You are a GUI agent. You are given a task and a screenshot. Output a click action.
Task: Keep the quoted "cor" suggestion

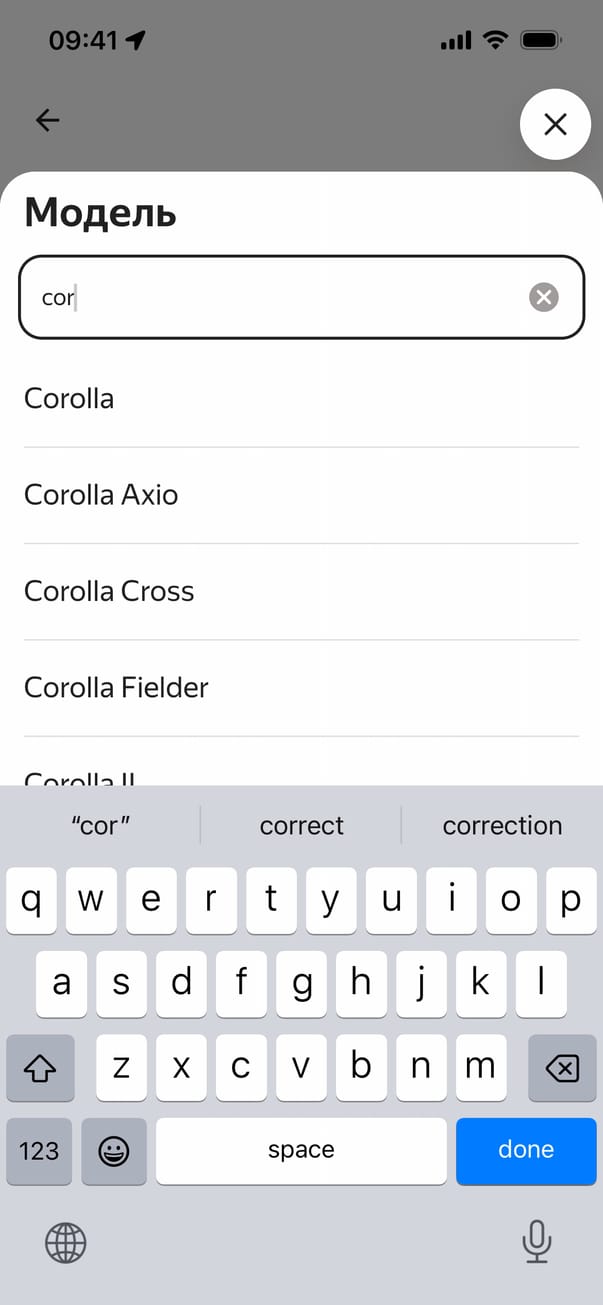pyautogui.click(x=101, y=826)
